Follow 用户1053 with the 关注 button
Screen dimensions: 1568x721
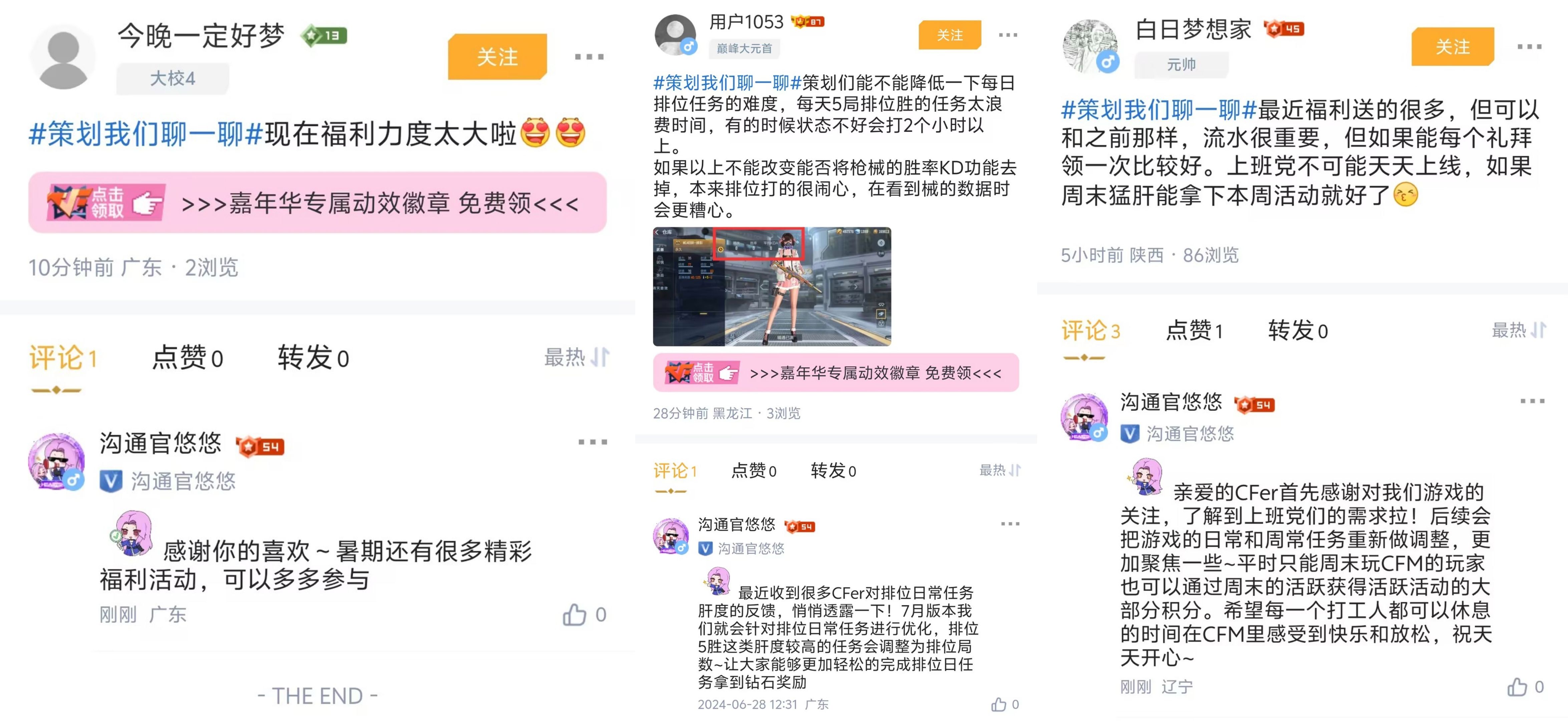pos(949,35)
